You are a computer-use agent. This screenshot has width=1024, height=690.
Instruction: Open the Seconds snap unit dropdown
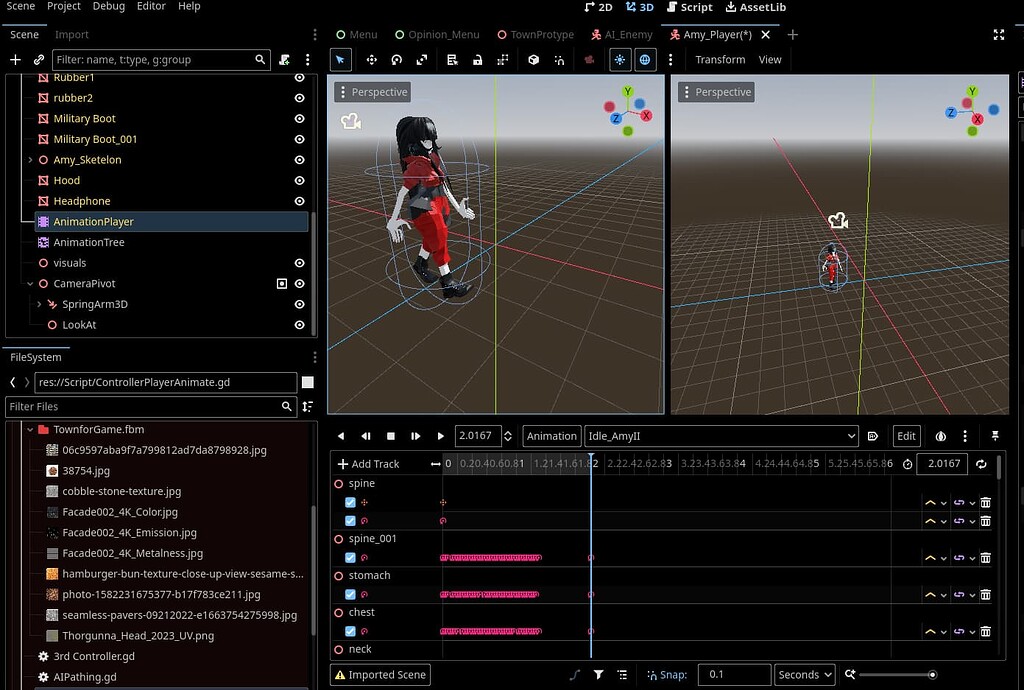click(x=805, y=674)
